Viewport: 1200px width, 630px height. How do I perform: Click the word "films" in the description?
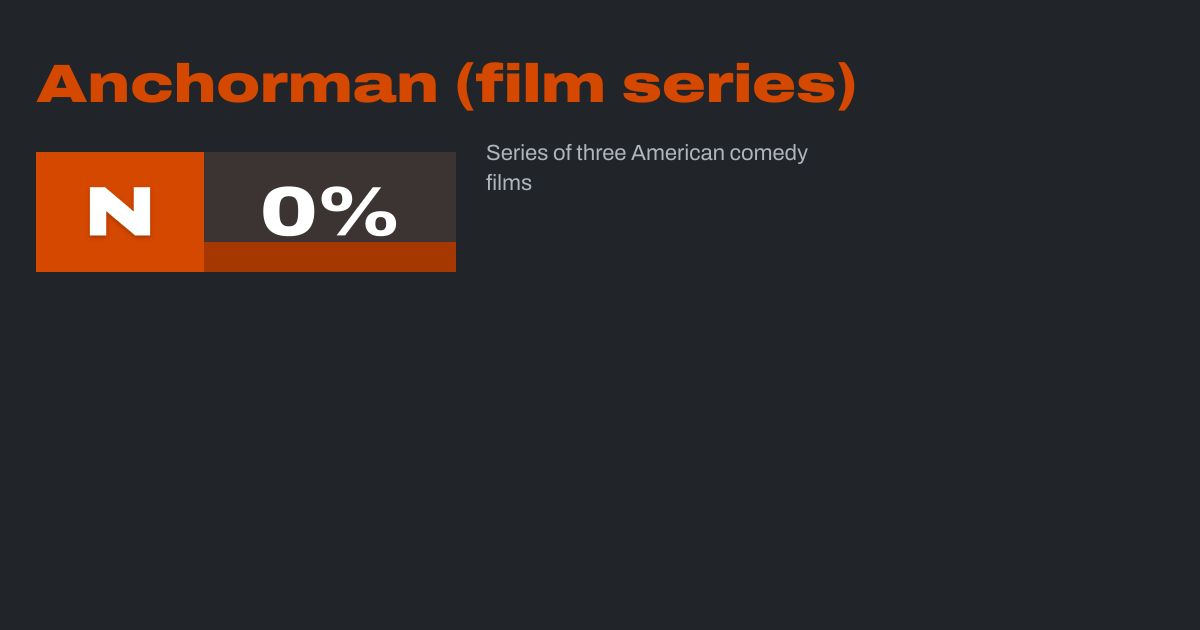509,183
